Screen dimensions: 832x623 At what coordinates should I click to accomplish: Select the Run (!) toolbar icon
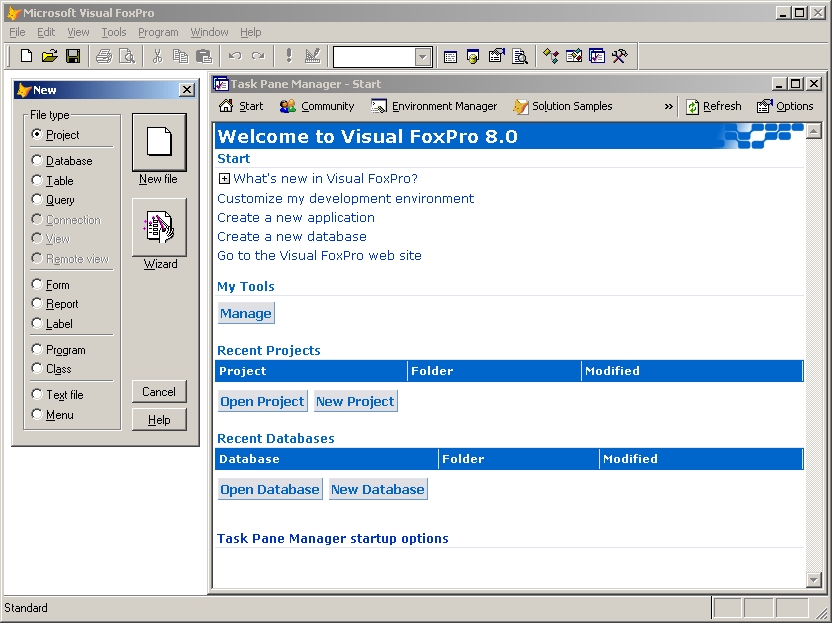click(x=288, y=56)
